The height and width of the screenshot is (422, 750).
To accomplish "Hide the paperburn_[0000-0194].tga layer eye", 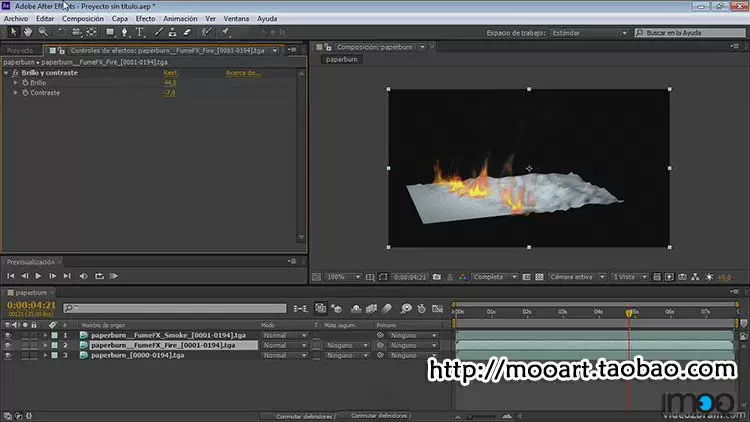I will (x=8, y=355).
